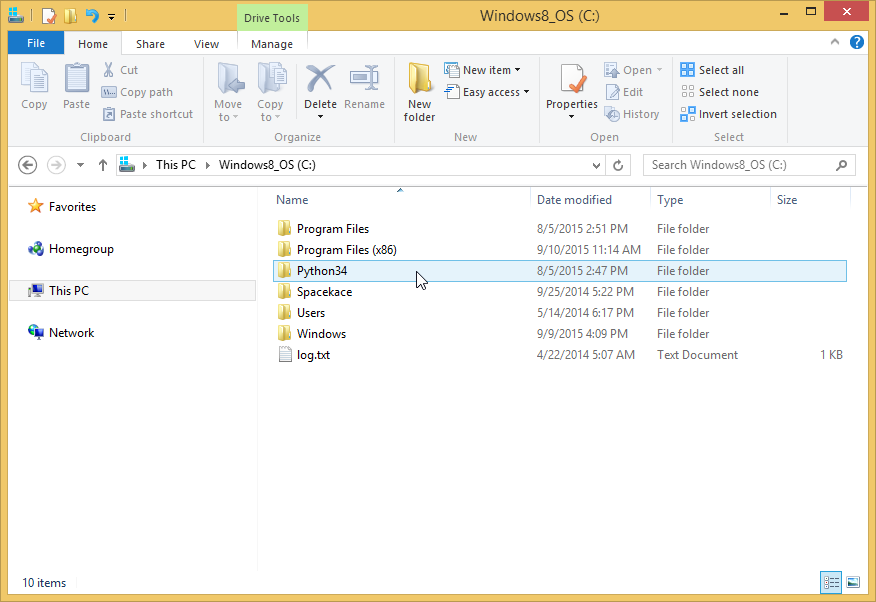Click the Drive Tools contextual tab header
Image resolution: width=876 pixels, height=602 pixels.
click(272, 18)
